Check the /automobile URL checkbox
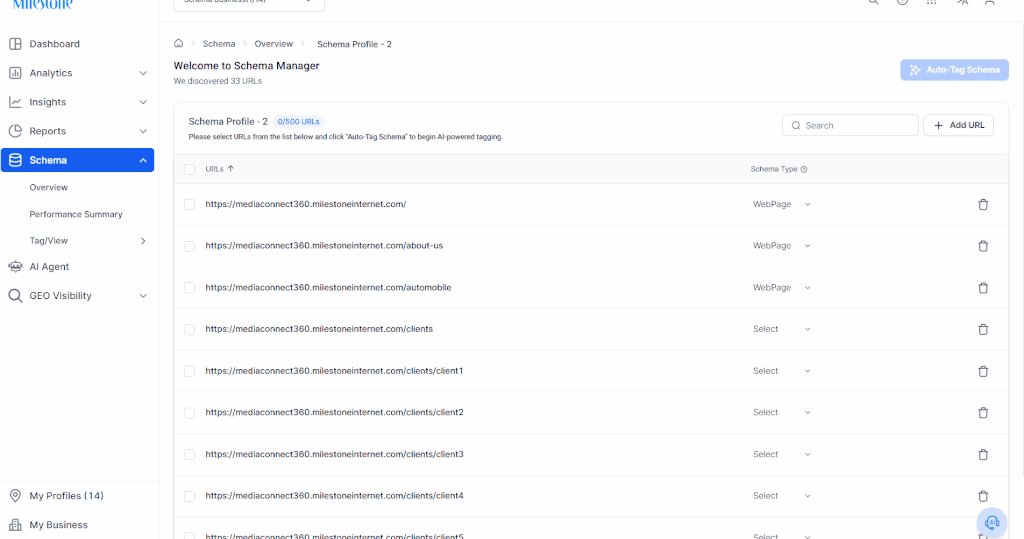This screenshot has width=1024, height=539. [x=189, y=287]
